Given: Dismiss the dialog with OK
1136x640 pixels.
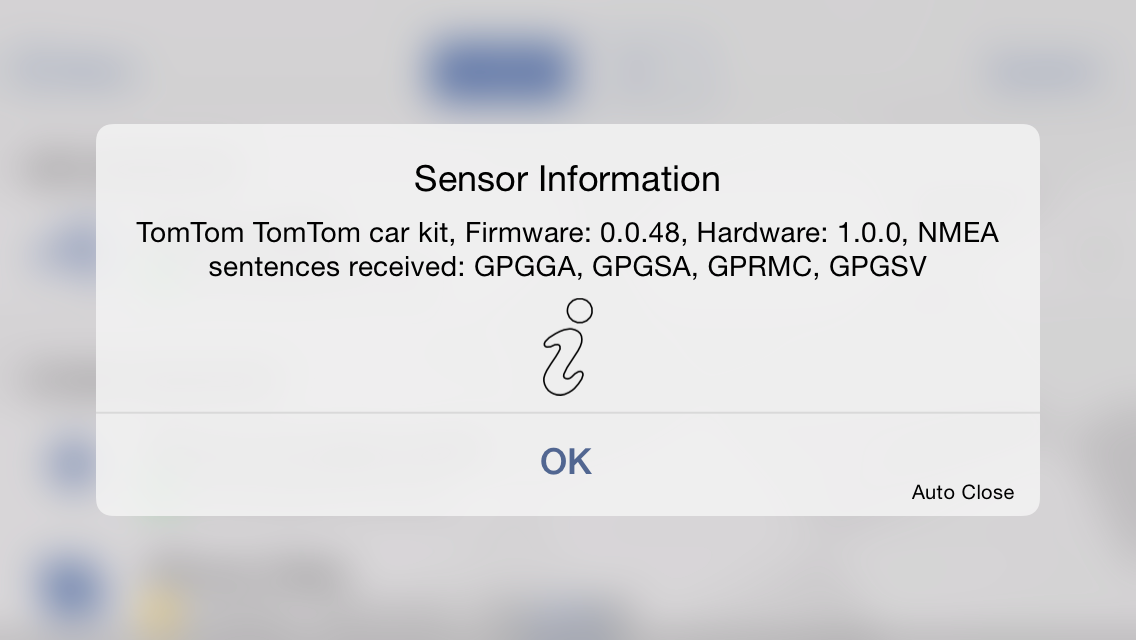Looking at the screenshot, I should [x=567, y=462].
